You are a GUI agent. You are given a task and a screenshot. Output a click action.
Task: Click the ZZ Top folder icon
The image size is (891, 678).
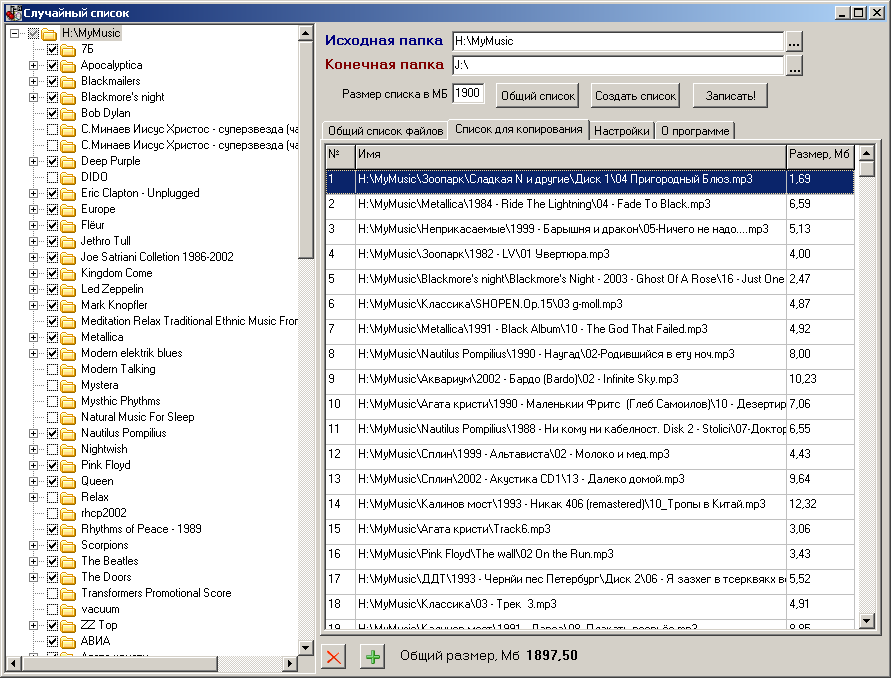point(68,626)
